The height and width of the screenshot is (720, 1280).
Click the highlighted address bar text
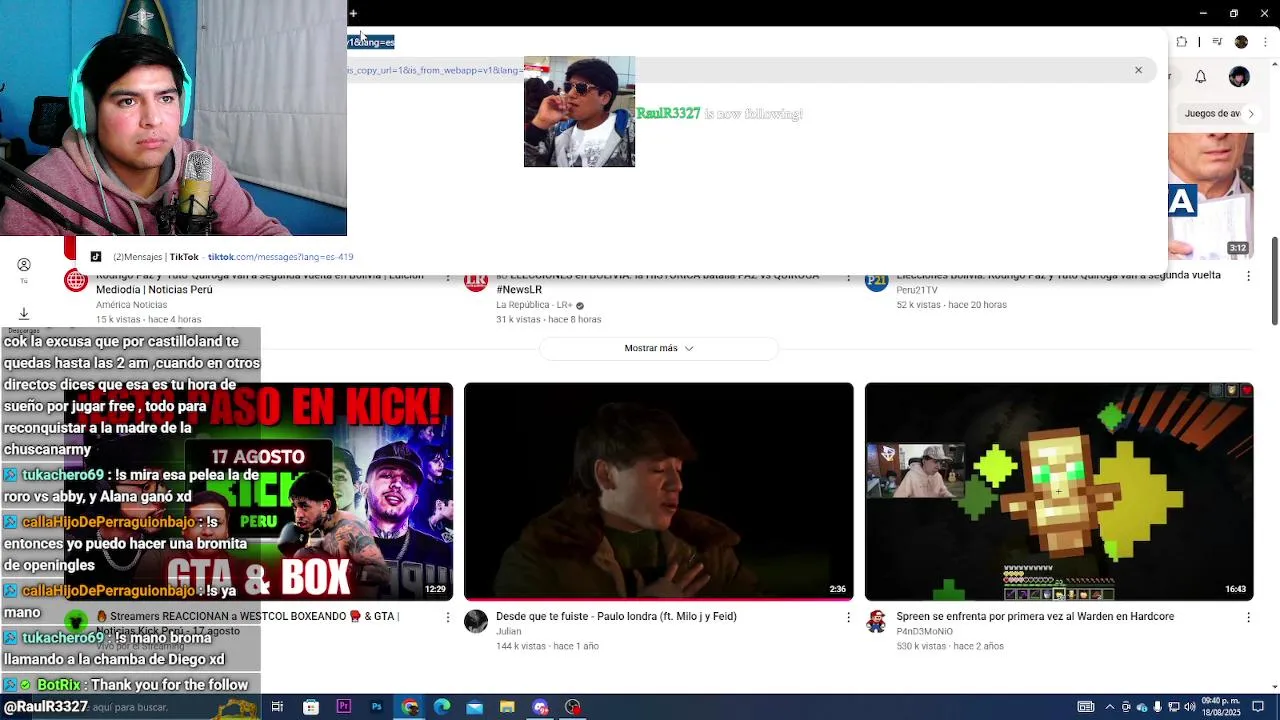tap(371, 42)
